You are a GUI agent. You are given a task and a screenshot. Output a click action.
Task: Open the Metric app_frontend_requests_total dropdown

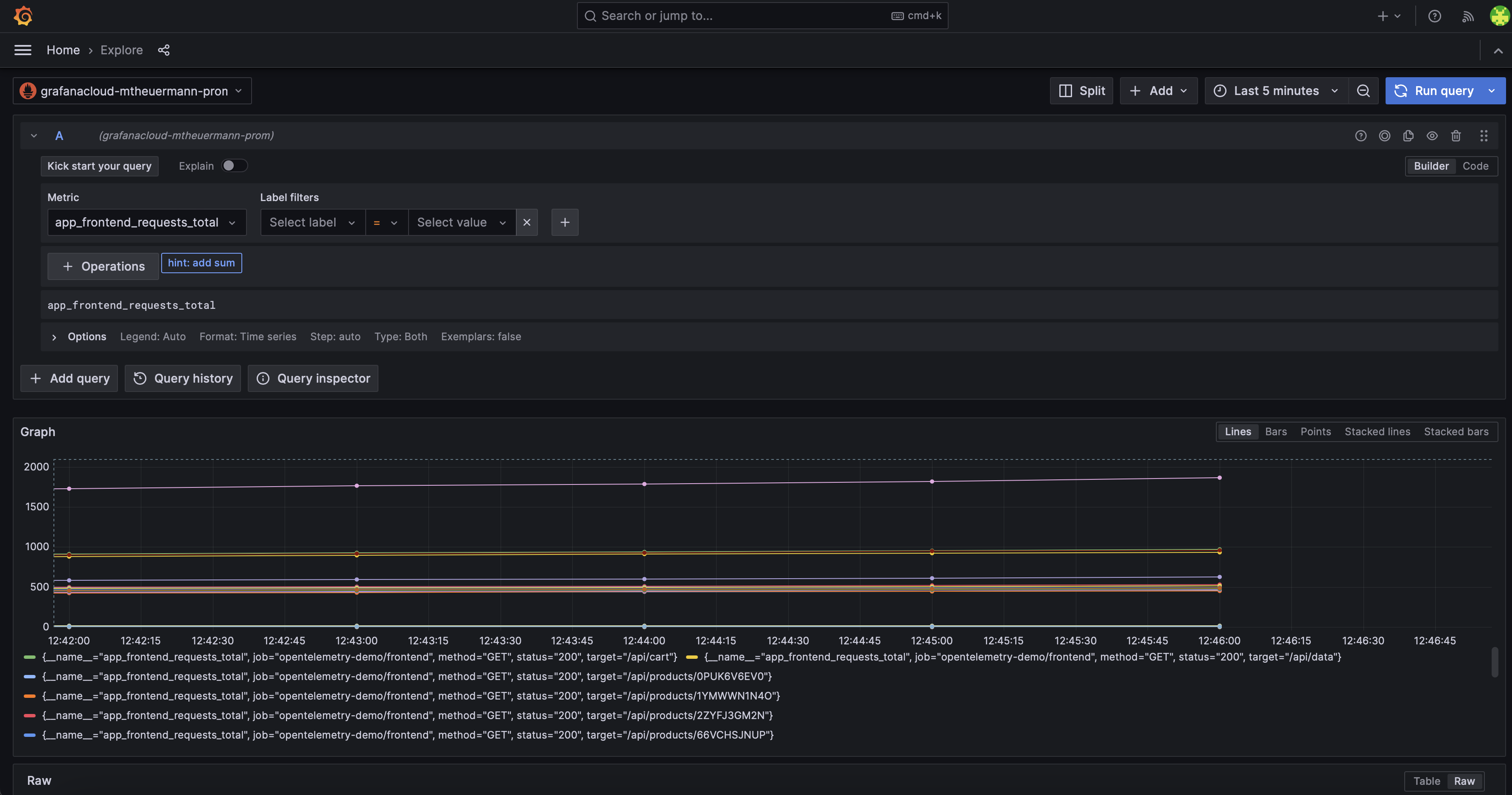pyautogui.click(x=147, y=222)
